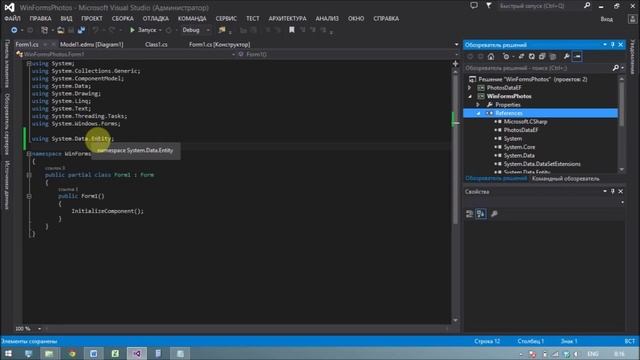Select the System.Data.DataSetExtensions reference
Image resolution: width=640 pixels, height=360 pixels.
(542, 164)
